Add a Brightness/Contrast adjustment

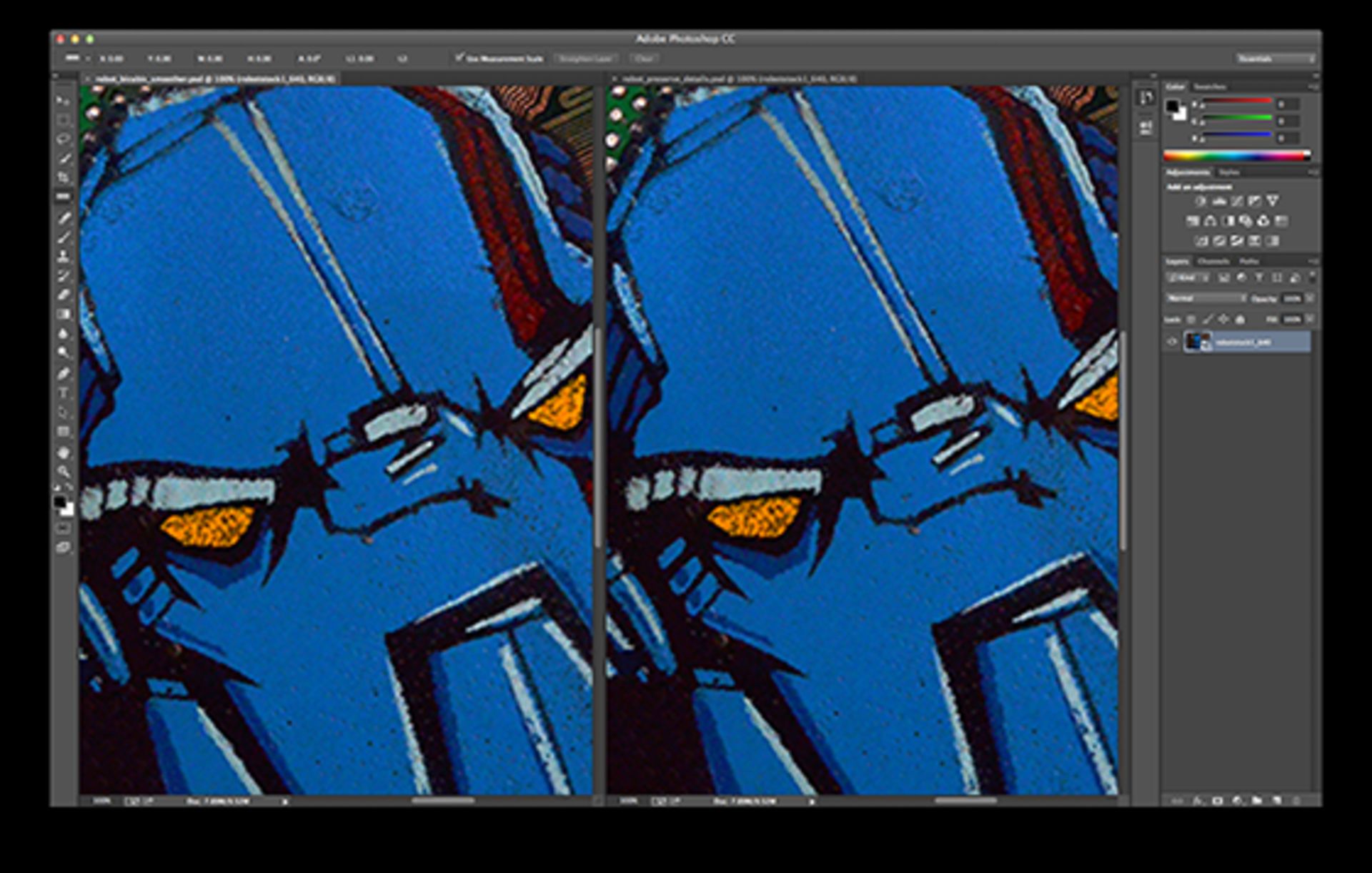(x=1201, y=202)
